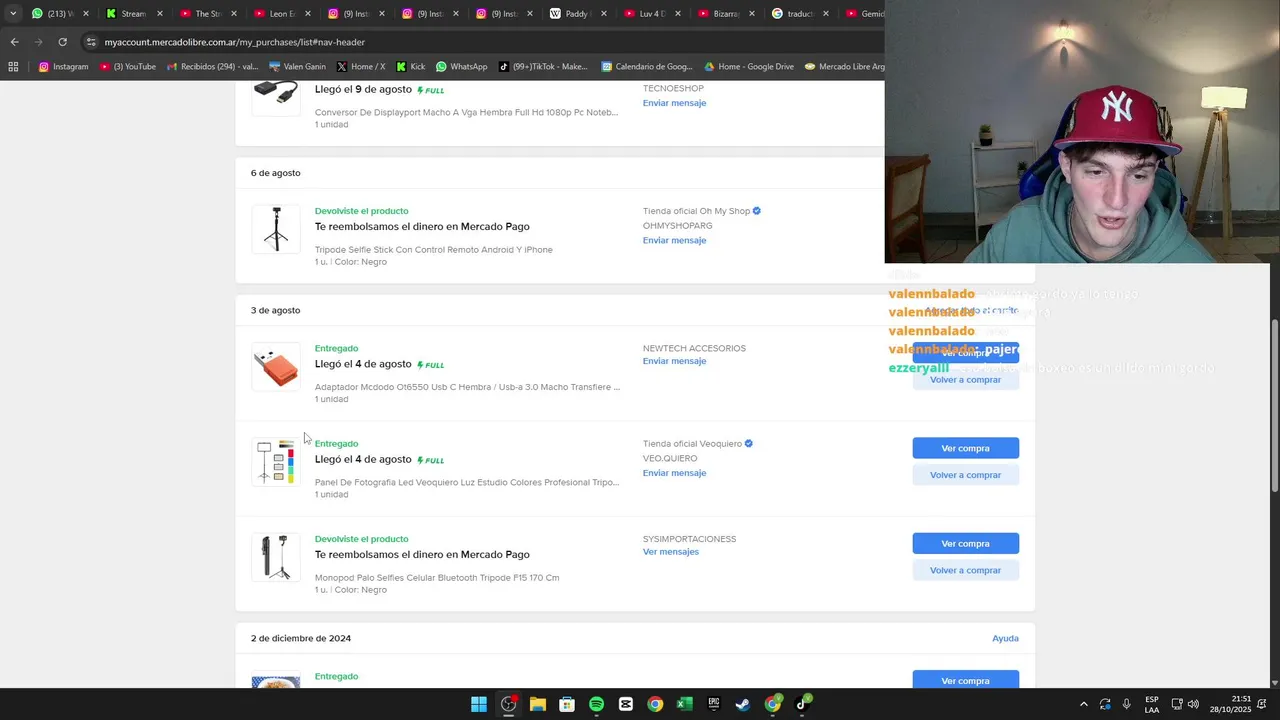This screenshot has height=720, width=1280.
Task: Open the TikTok bookmark
Action: tap(542, 67)
